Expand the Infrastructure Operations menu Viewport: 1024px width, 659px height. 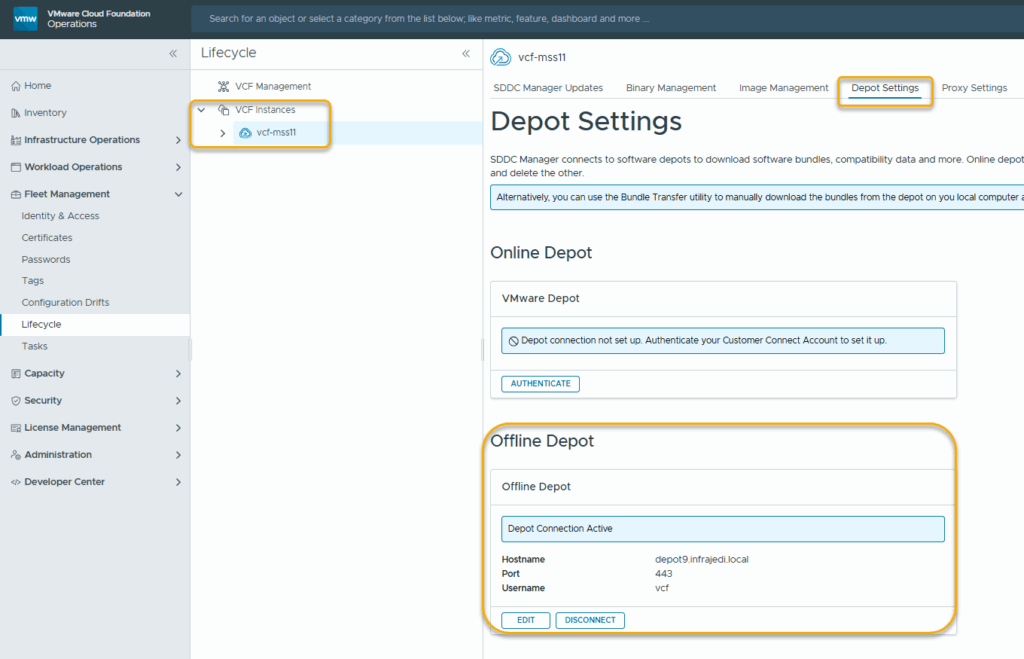click(x=178, y=140)
